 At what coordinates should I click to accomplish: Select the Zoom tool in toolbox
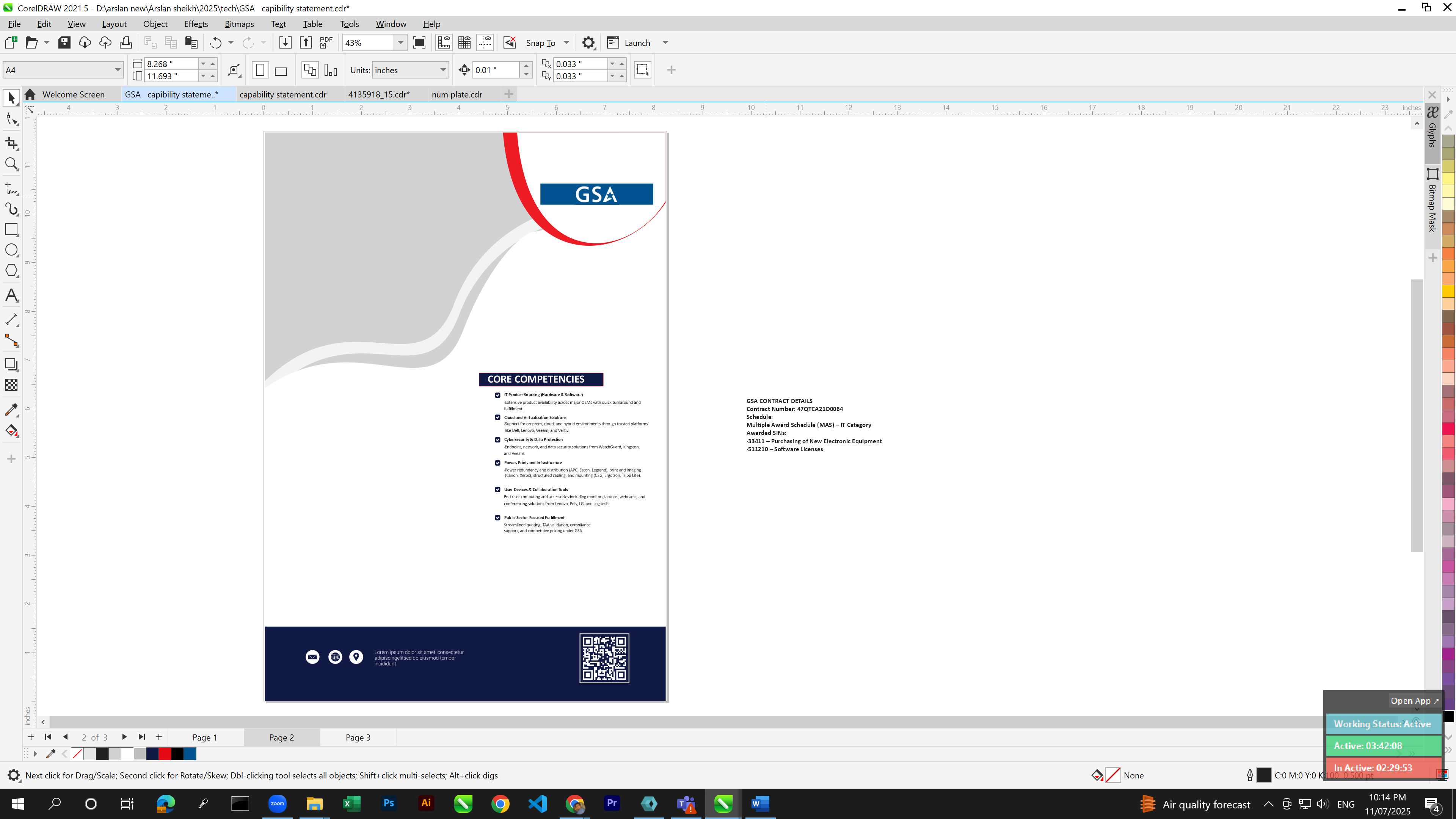11,165
